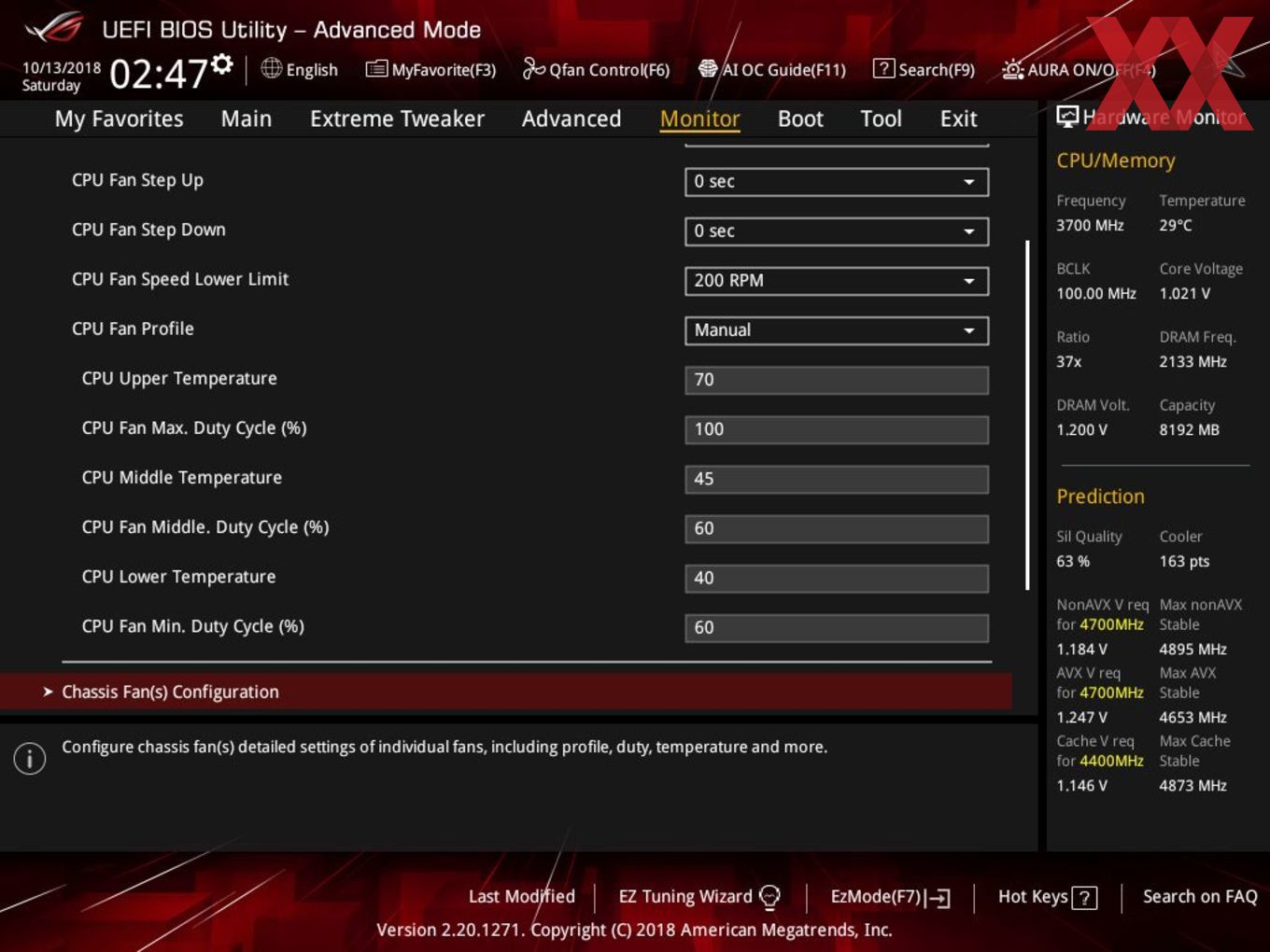Click the CPU Lower Temperature field
Viewport: 1270px width, 952px height.
(837, 578)
